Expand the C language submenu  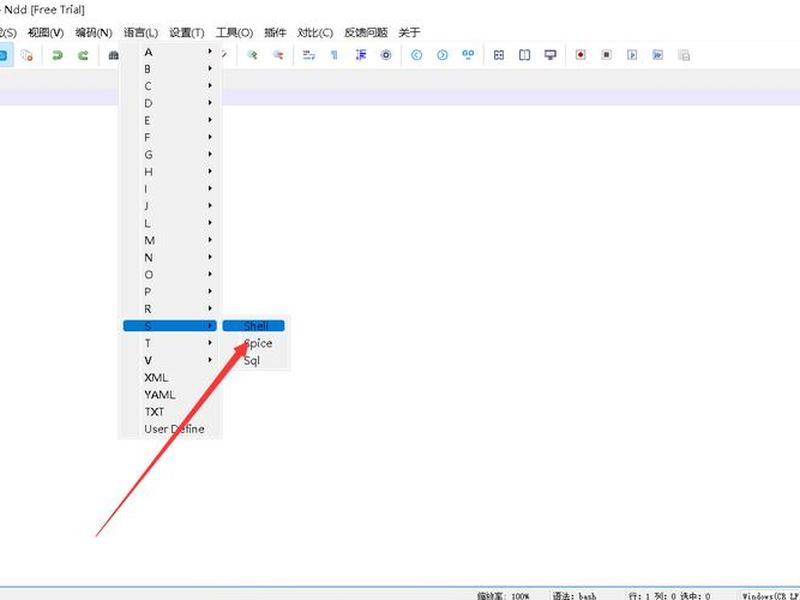[x=170, y=86]
